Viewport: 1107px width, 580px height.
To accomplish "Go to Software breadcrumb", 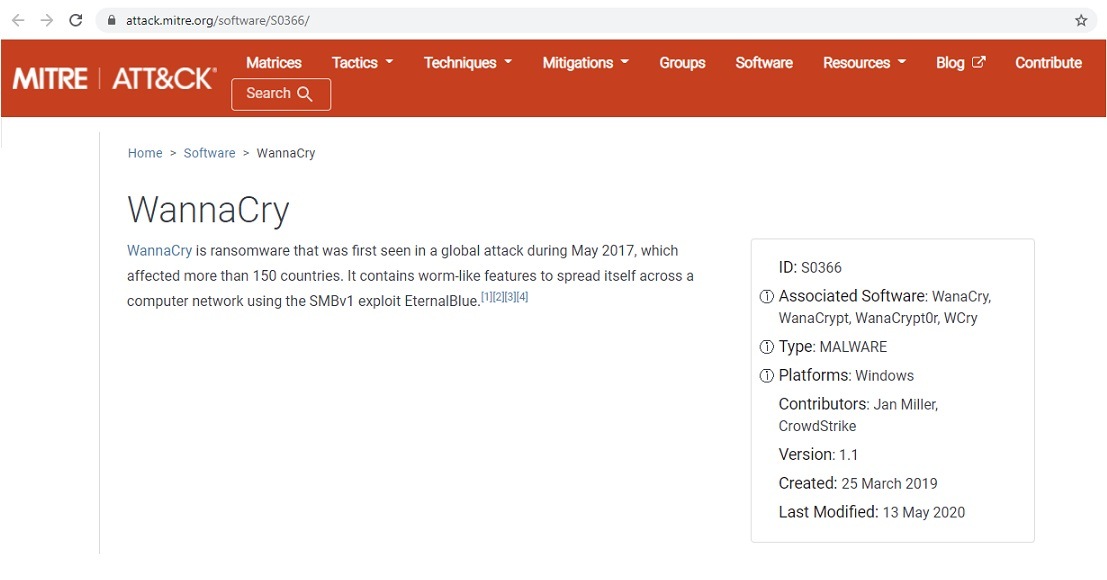I will pos(210,153).
